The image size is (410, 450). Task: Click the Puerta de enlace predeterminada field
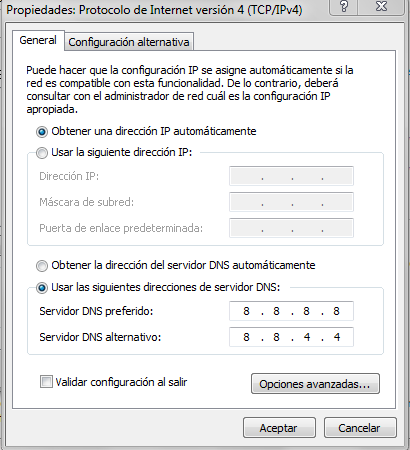pyautogui.click(x=291, y=228)
